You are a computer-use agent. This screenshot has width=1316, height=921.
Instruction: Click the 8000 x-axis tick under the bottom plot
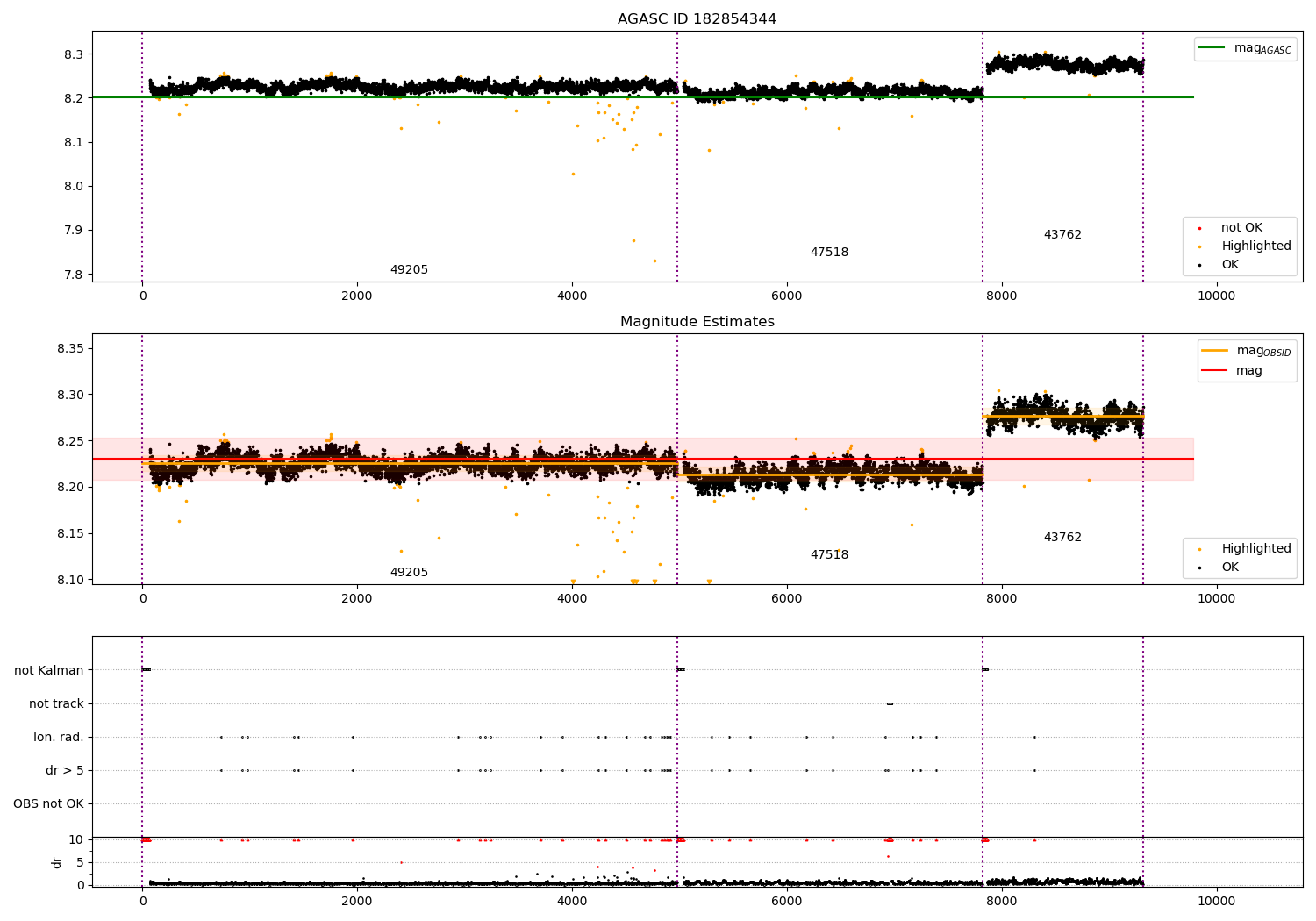(1001, 902)
